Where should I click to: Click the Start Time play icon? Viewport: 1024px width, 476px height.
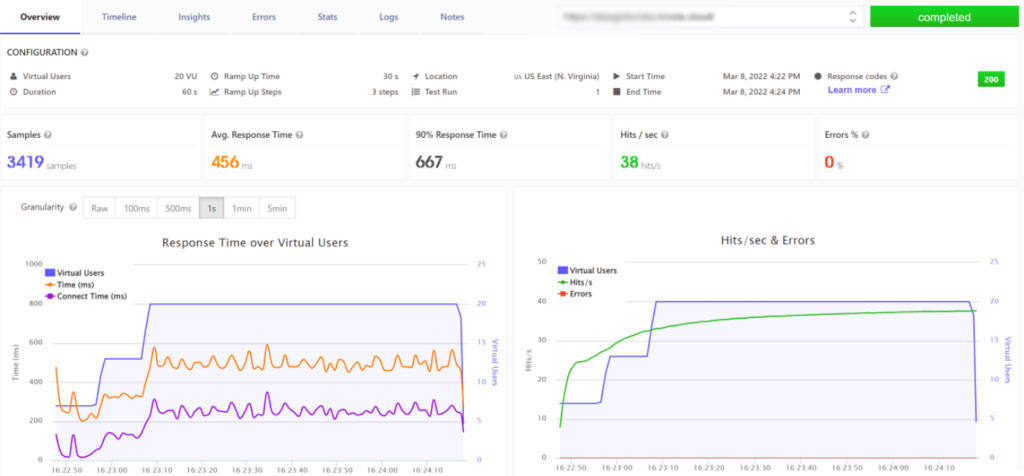616,76
